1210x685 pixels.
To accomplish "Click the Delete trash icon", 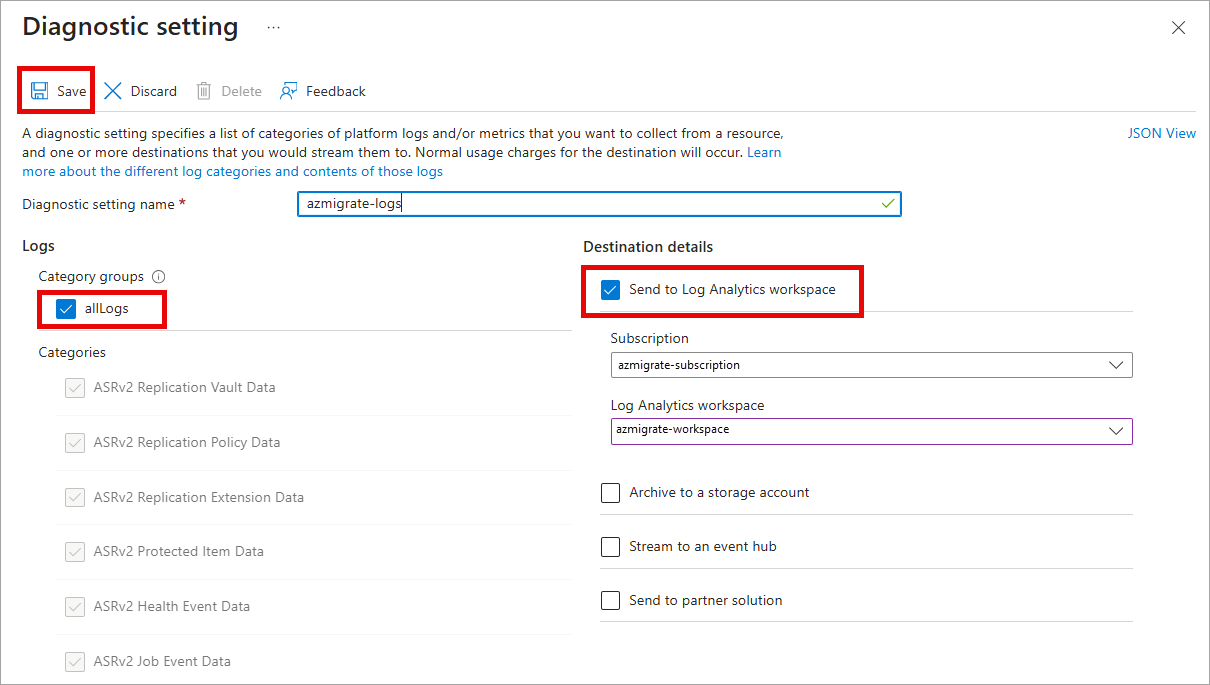I will click(x=204, y=91).
